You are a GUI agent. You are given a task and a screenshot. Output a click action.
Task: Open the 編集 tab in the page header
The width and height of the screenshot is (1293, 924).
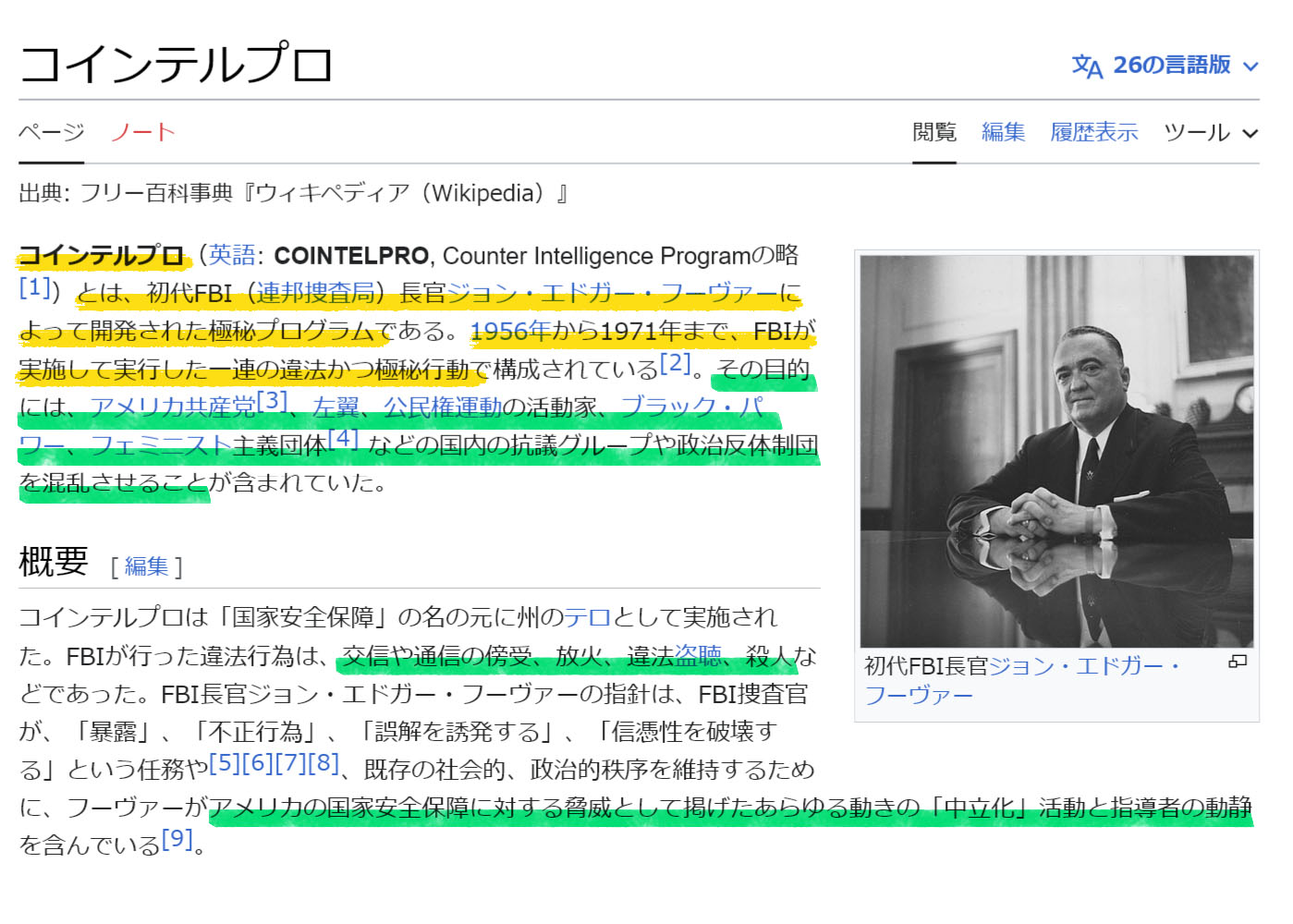(1004, 132)
